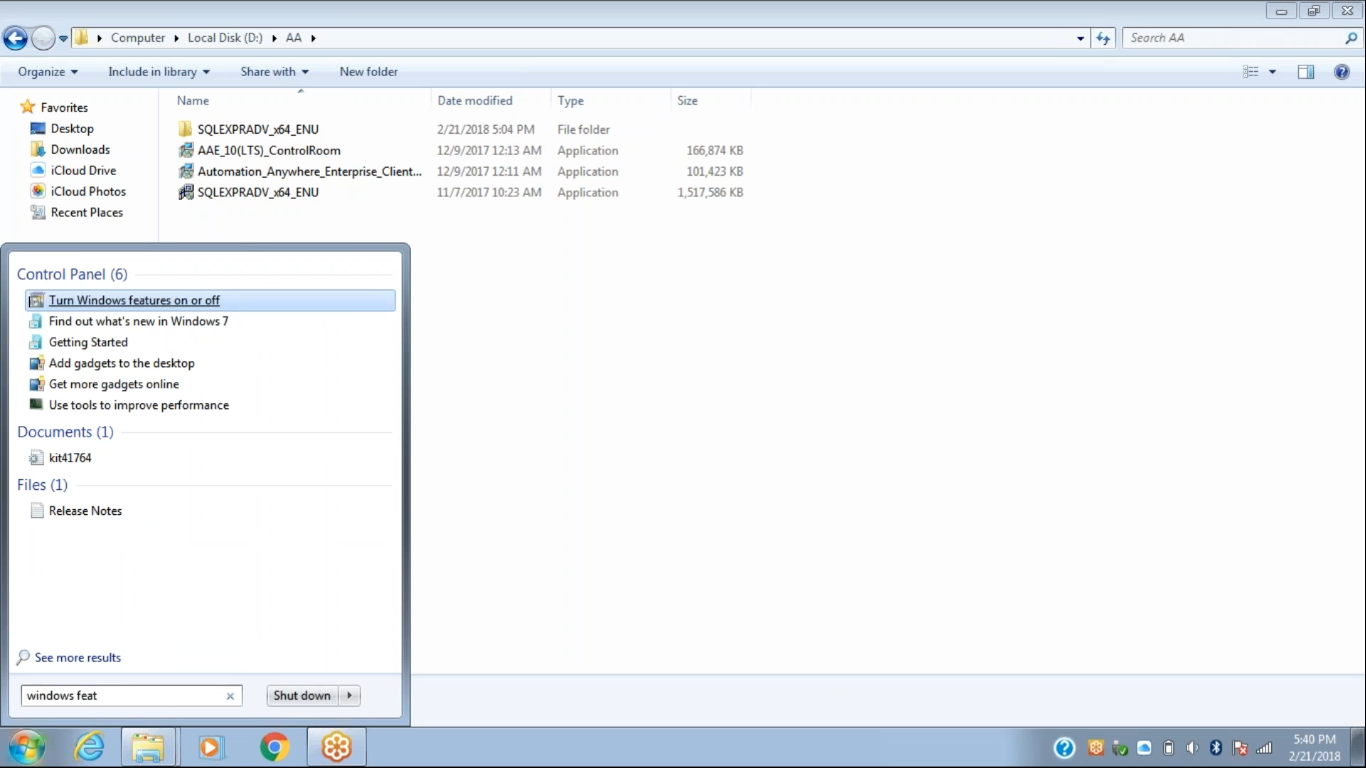Click the Shut down button
The image size is (1366, 768).
(302, 696)
